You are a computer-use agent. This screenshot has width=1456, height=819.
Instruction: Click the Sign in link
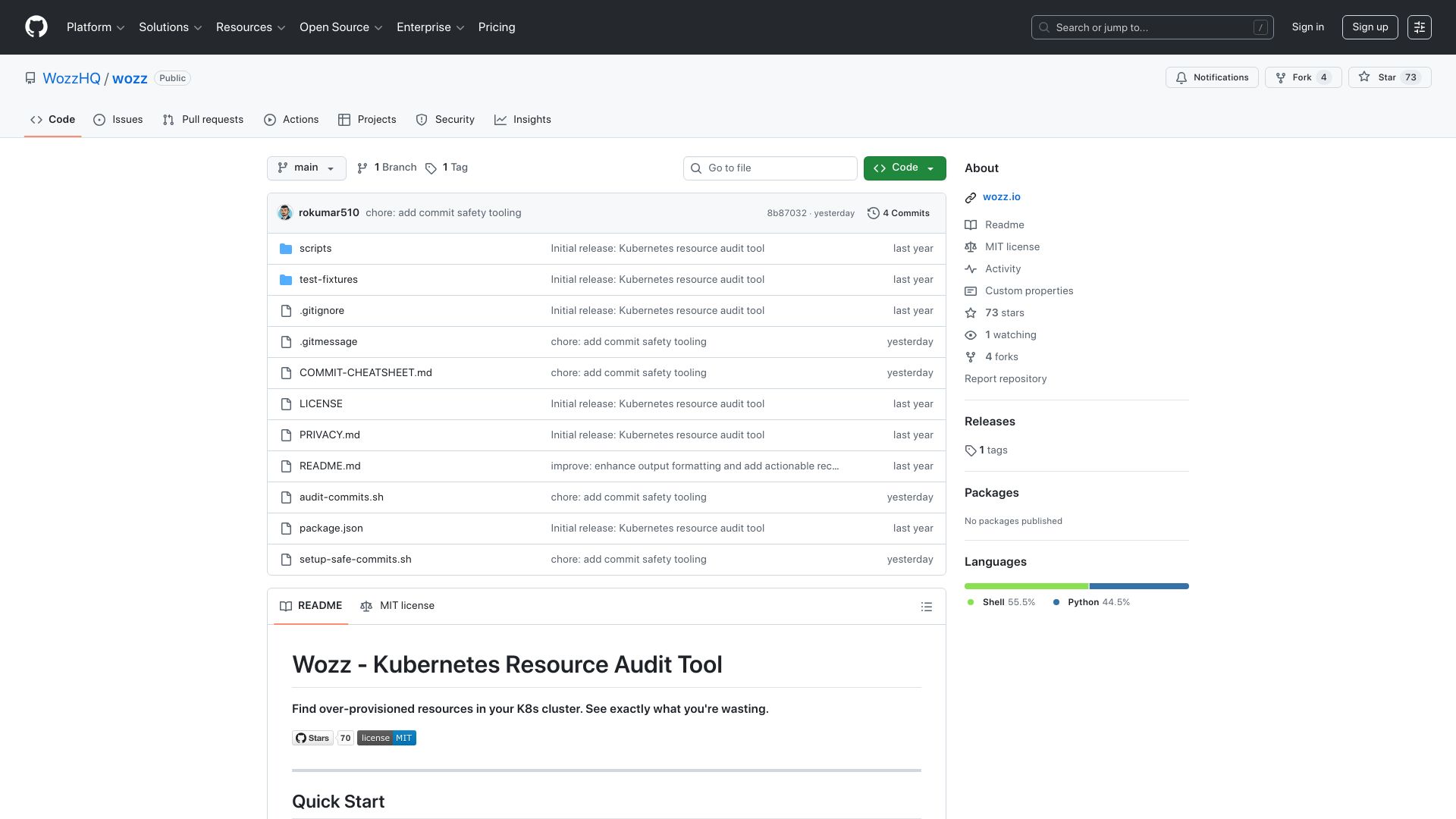tap(1308, 27)
